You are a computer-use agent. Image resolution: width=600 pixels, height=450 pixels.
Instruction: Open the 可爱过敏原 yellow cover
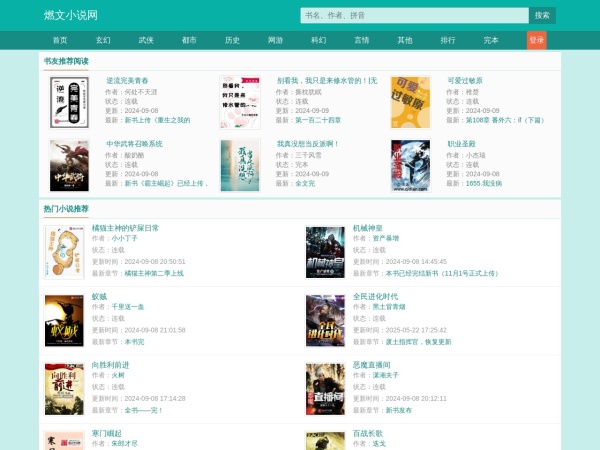tap(411, 102)
